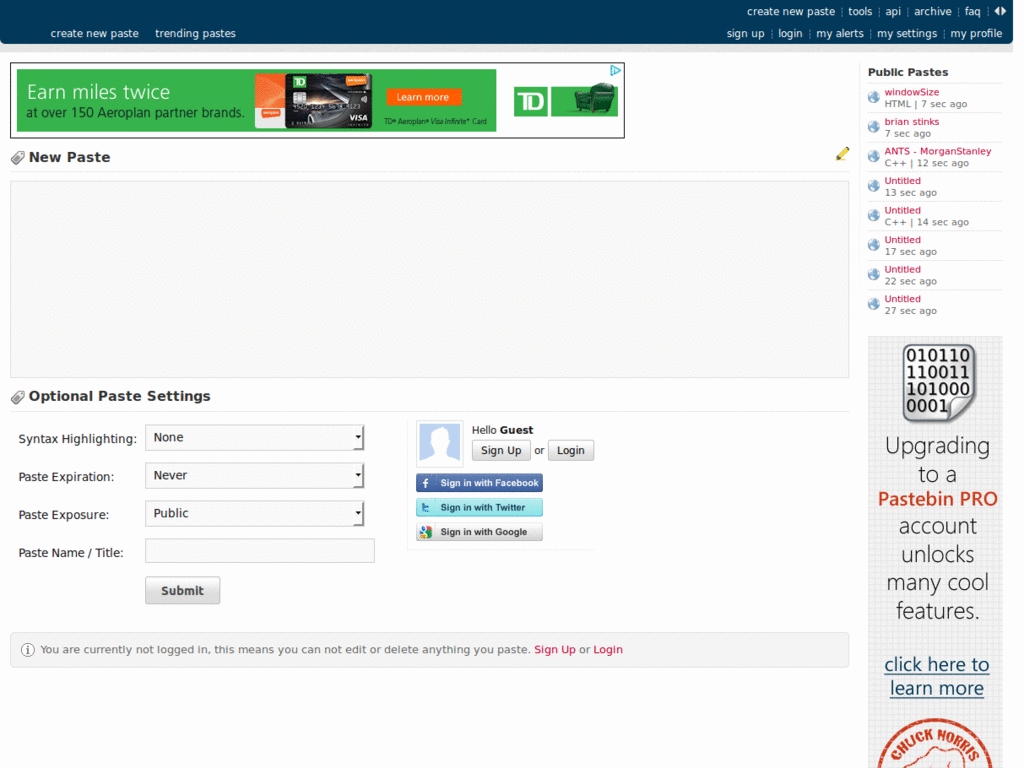Image resolution: width=1024 pixels, height=768 pixels.
Task: Open the Paste Exposure dropdown
Action: [255, 513]
